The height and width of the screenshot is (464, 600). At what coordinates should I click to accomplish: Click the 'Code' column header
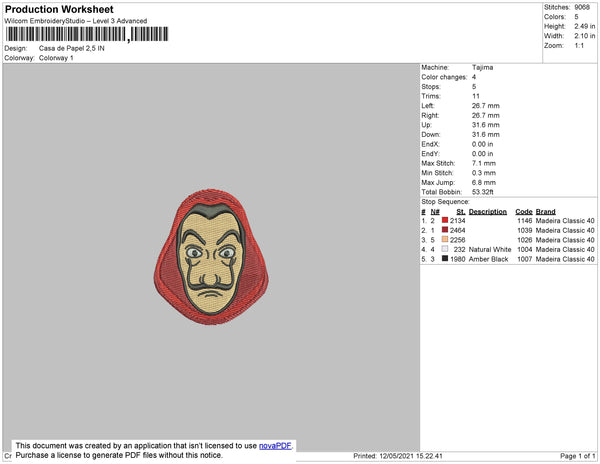(523, 212)
